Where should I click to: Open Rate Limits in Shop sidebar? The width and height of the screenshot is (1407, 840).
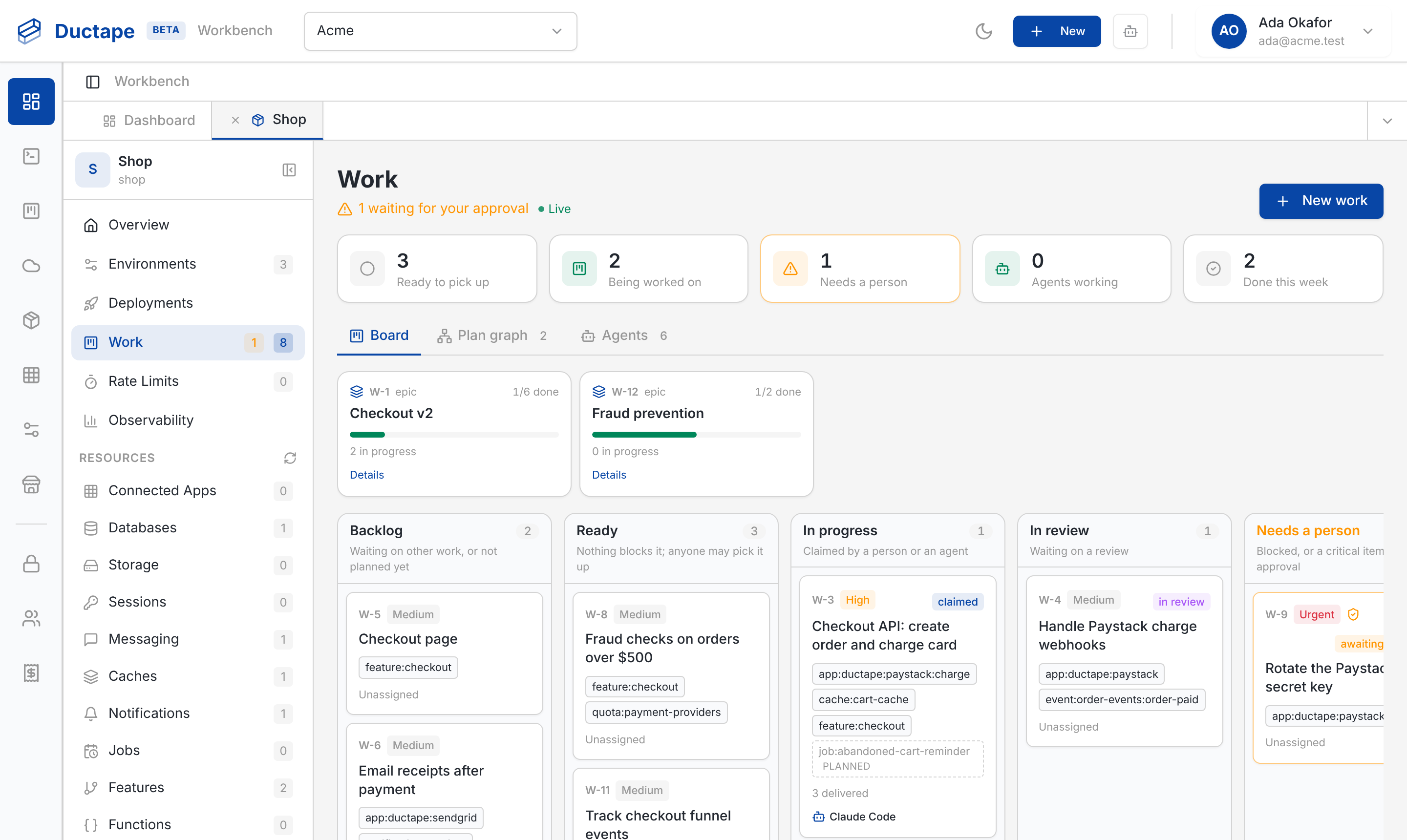point(188,381)
